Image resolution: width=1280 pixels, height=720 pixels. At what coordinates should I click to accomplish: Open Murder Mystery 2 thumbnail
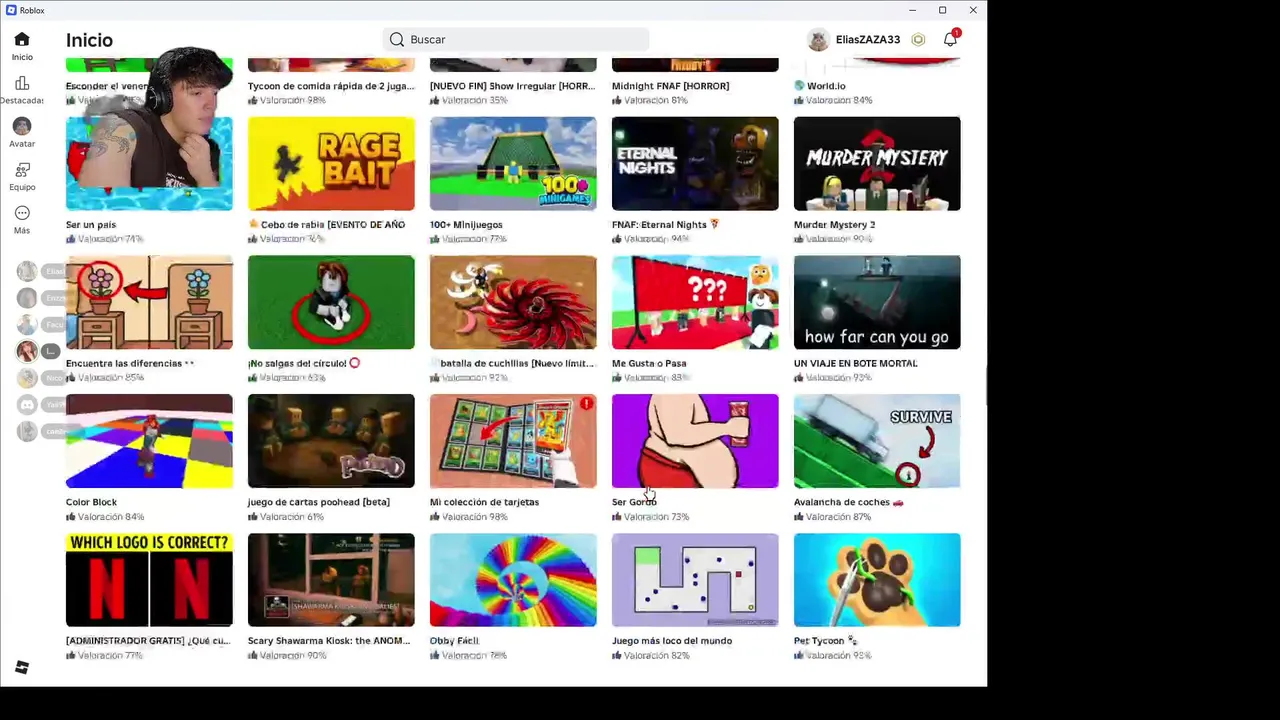[877, 163]
